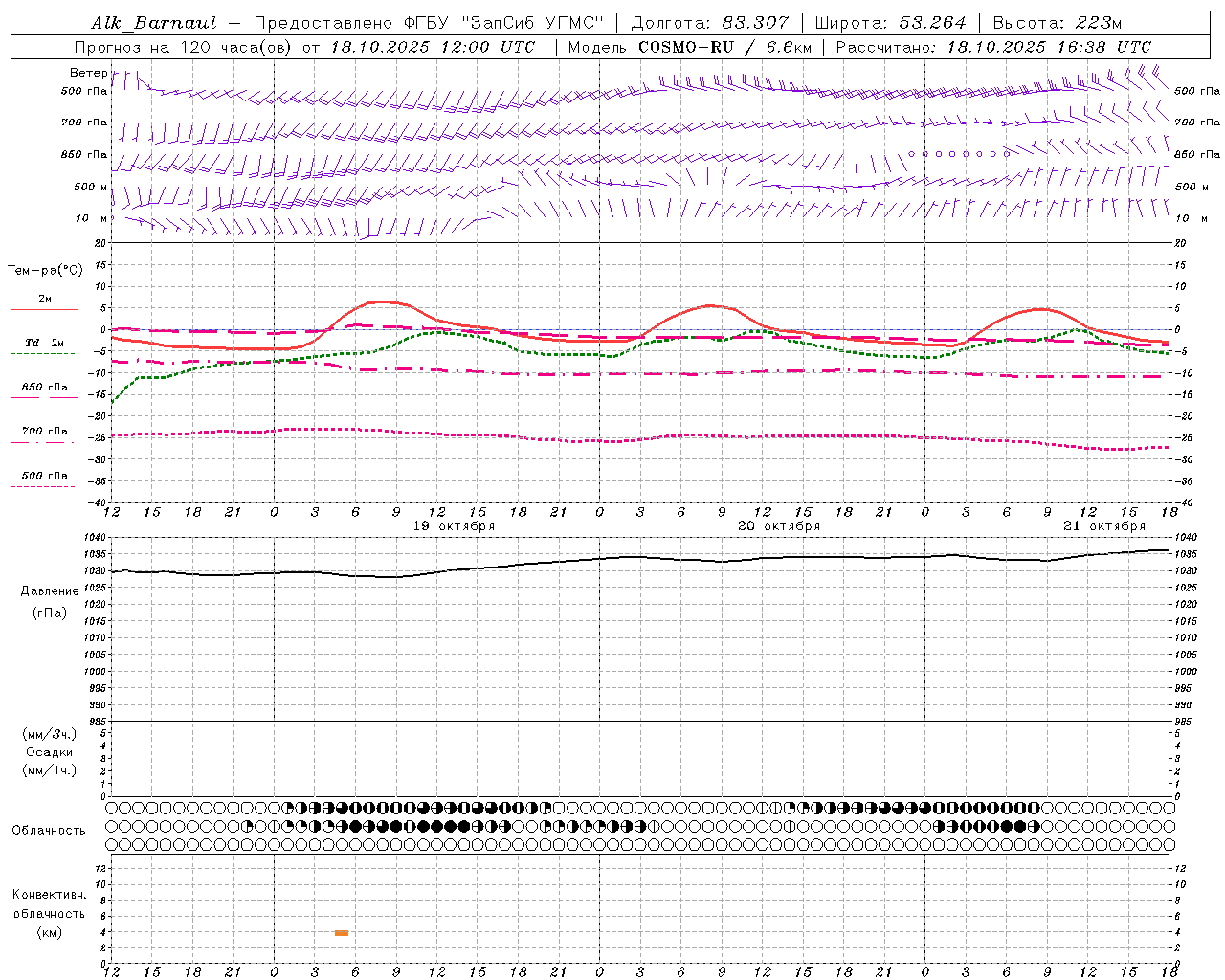This screenshot has width=1225, height=980.
Task: Click the 20 октября date label
Action: coord(779,526)
